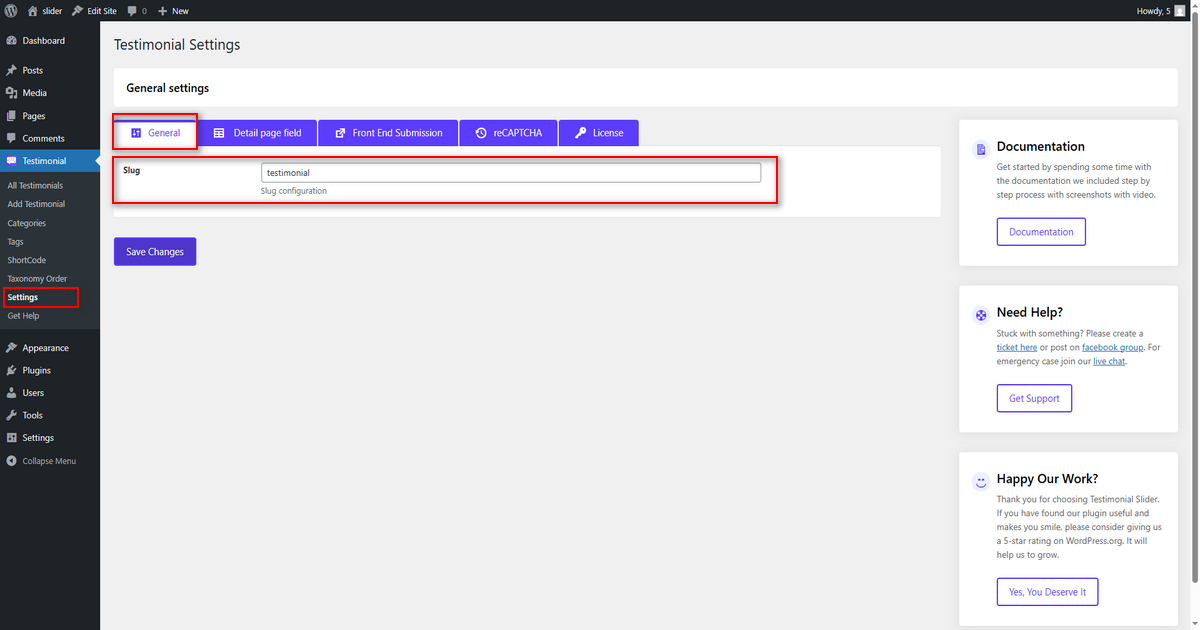Click the Documentation file icon
The width and height of the screenshot is (1200, 630).
click(x=981, y=149)
